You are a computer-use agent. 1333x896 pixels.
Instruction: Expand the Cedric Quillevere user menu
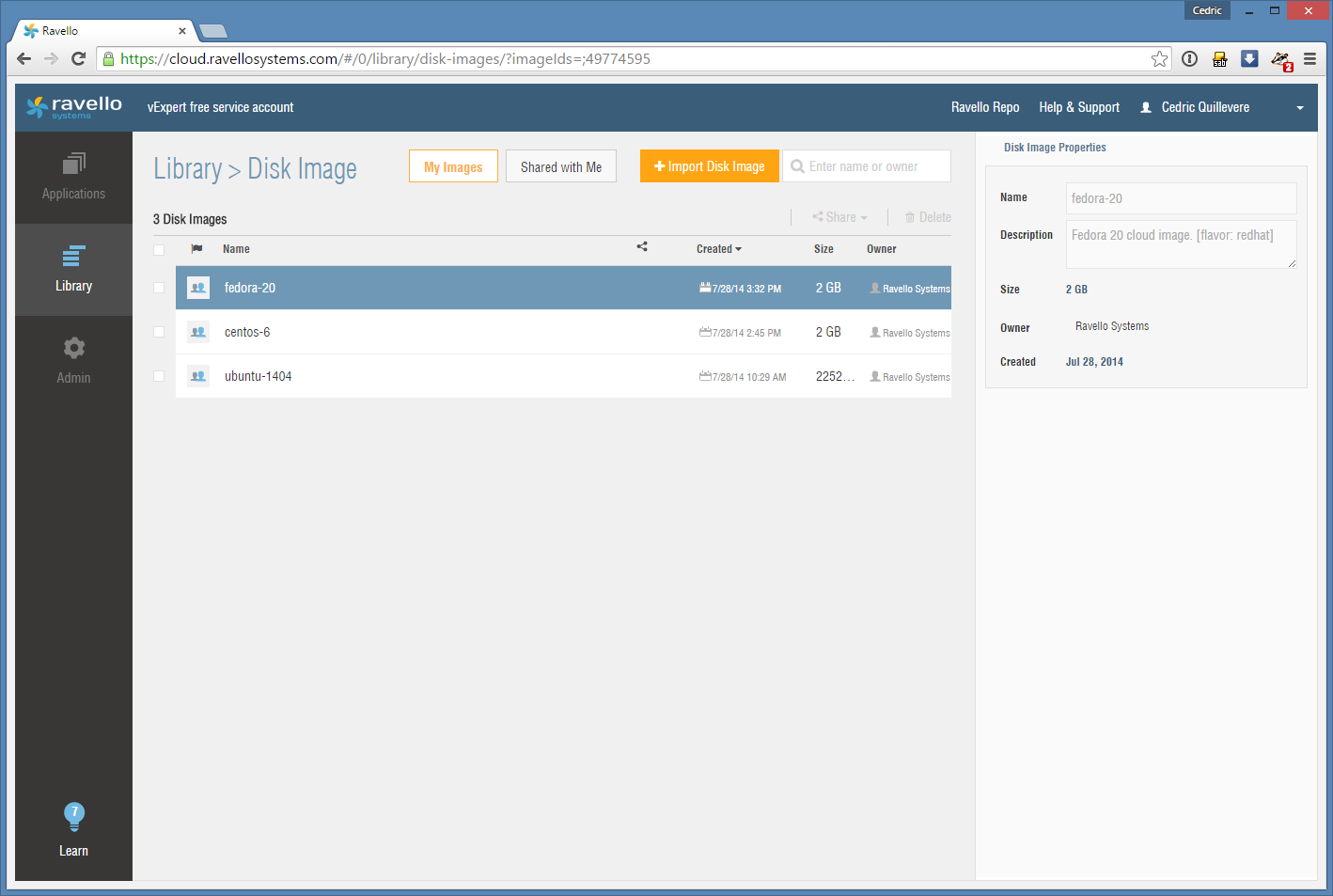click(1300, 108)
